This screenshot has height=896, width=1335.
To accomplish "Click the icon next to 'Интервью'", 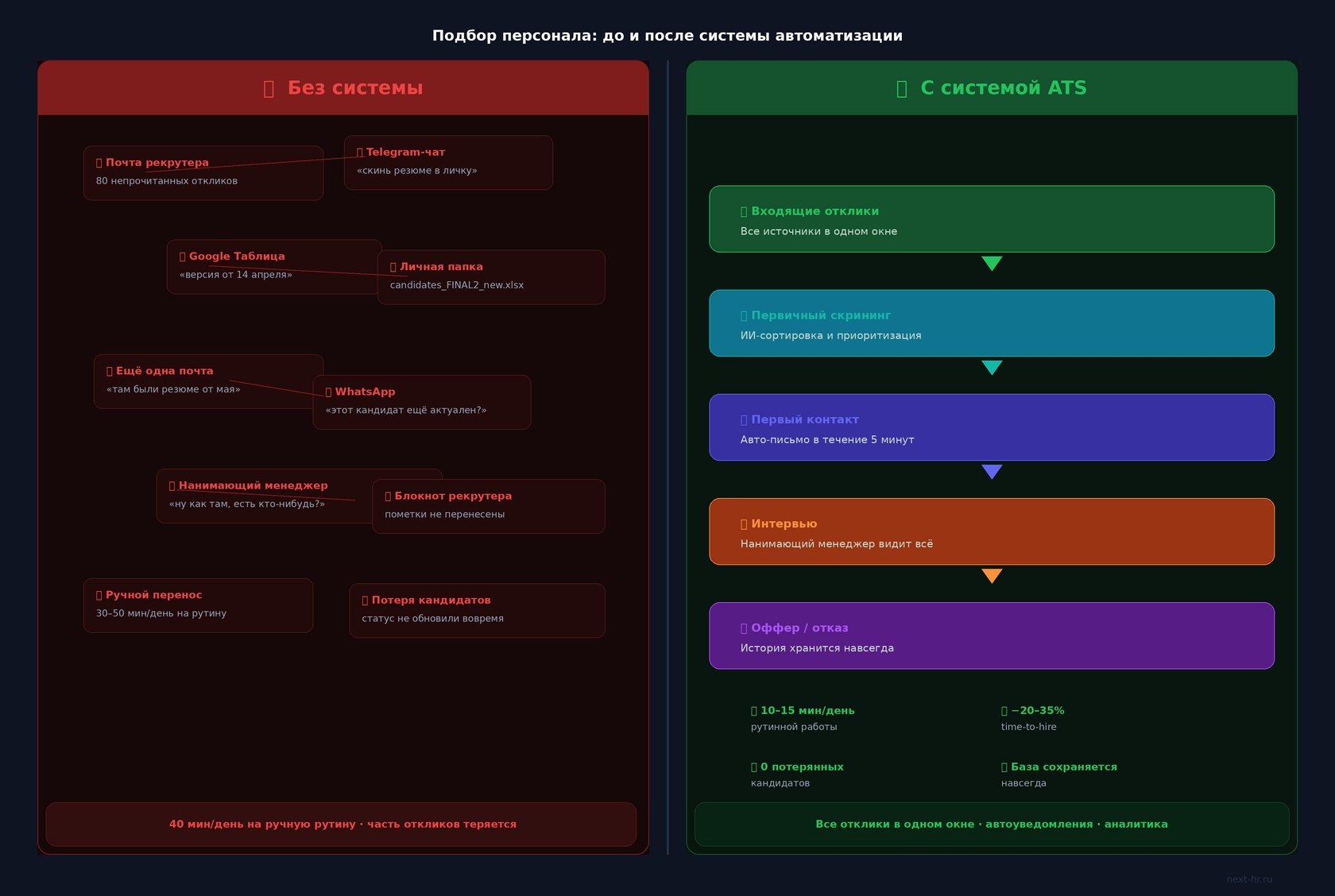I will 744,524.
